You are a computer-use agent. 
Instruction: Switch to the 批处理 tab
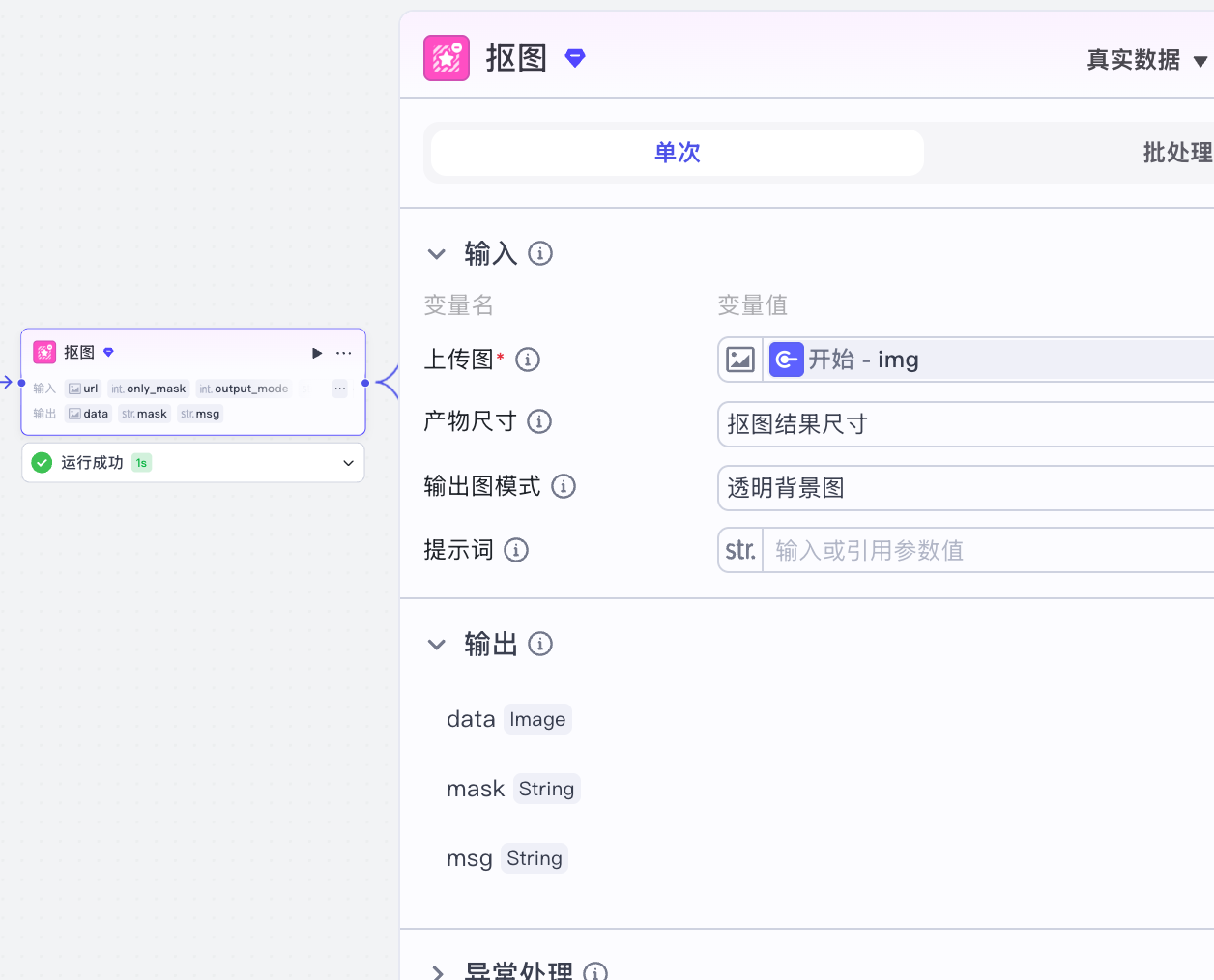[x=1176, y=153]
